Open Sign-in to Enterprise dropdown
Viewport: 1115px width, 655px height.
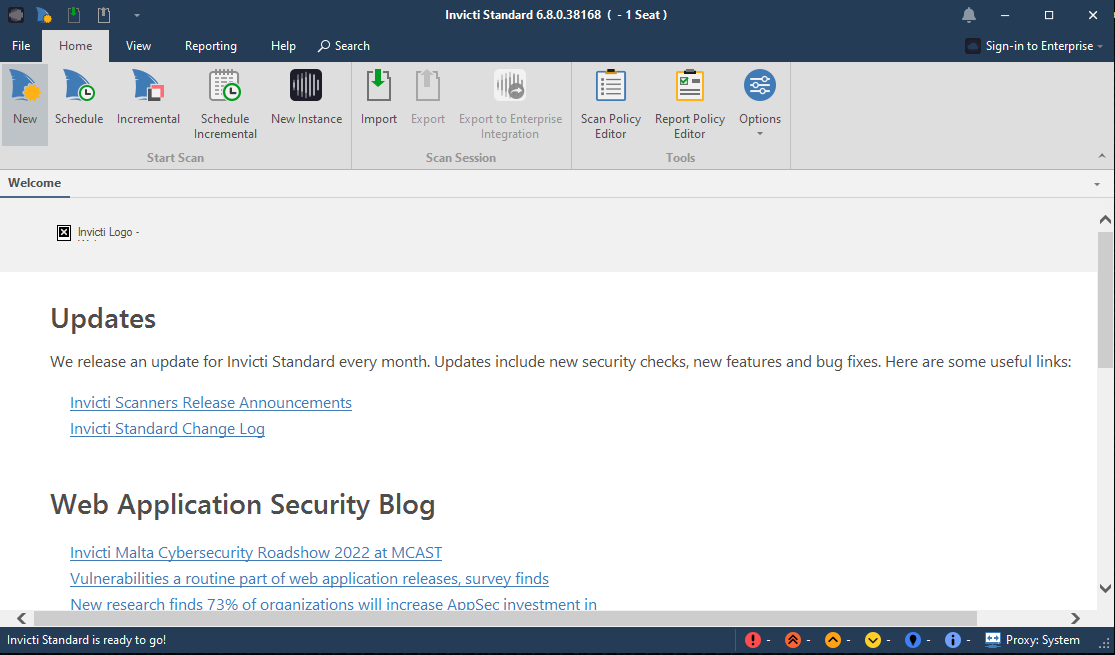click(1034, 46)
